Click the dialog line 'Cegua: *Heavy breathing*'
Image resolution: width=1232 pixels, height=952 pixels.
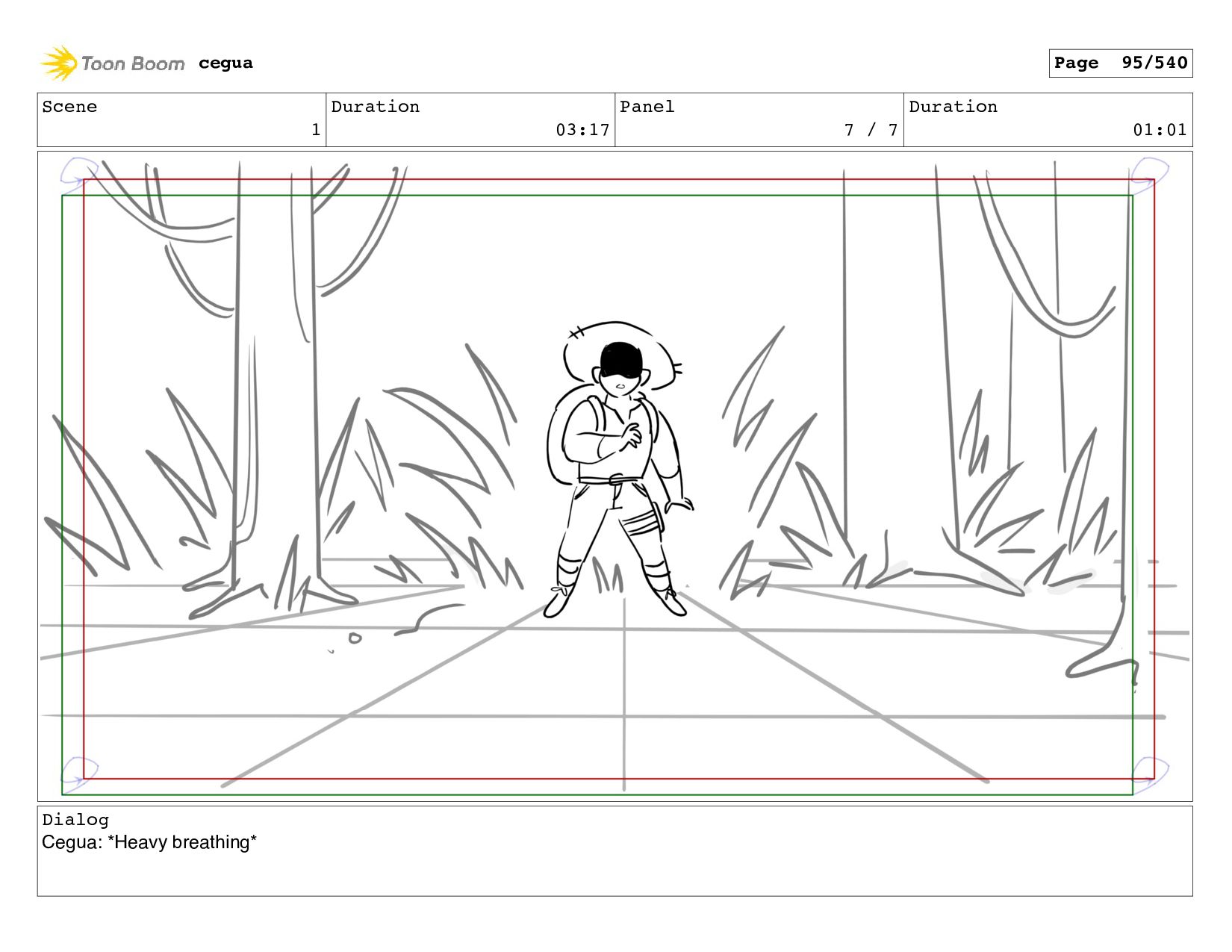pos(149,842)
